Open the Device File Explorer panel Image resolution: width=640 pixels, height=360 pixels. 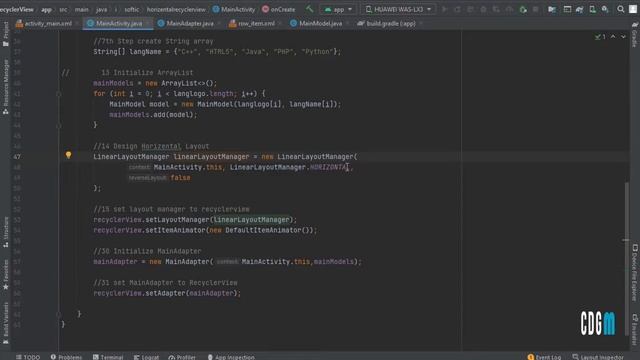click(635, 272)
